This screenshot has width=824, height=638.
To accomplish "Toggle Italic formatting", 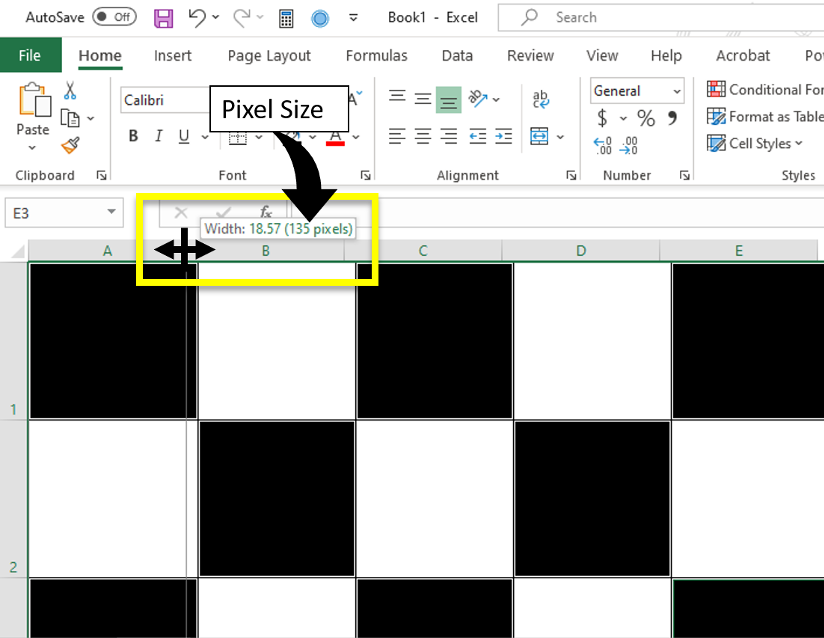I will [x=159, y=136].
